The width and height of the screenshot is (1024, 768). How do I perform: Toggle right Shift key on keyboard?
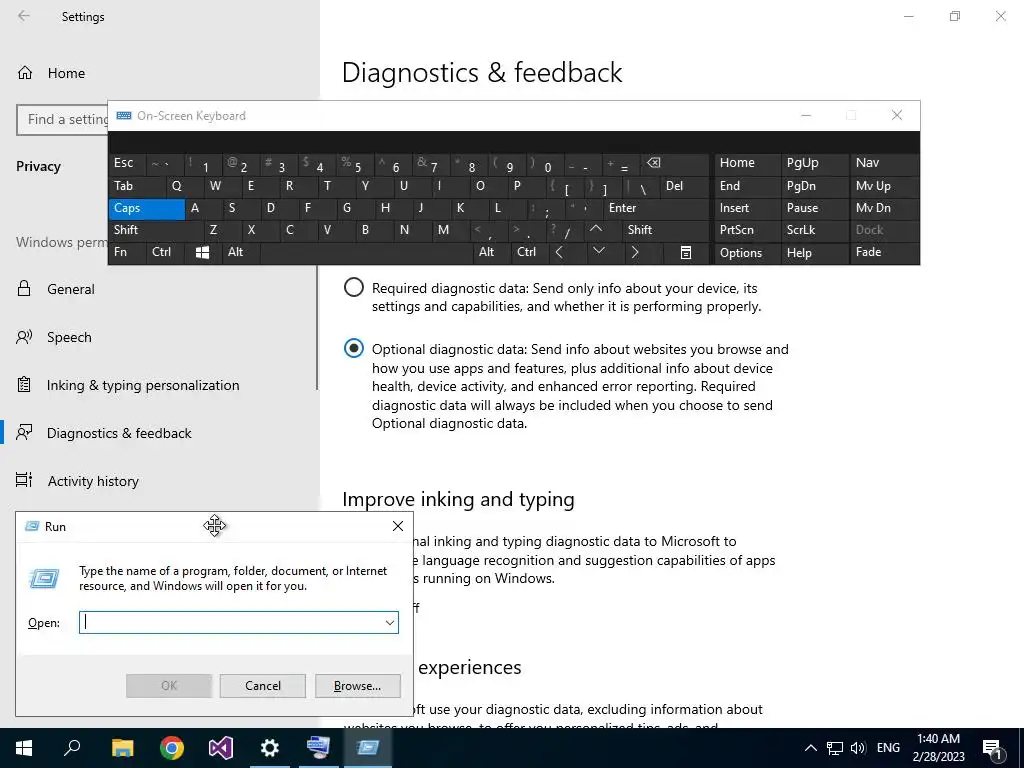(x=665, y=230)
